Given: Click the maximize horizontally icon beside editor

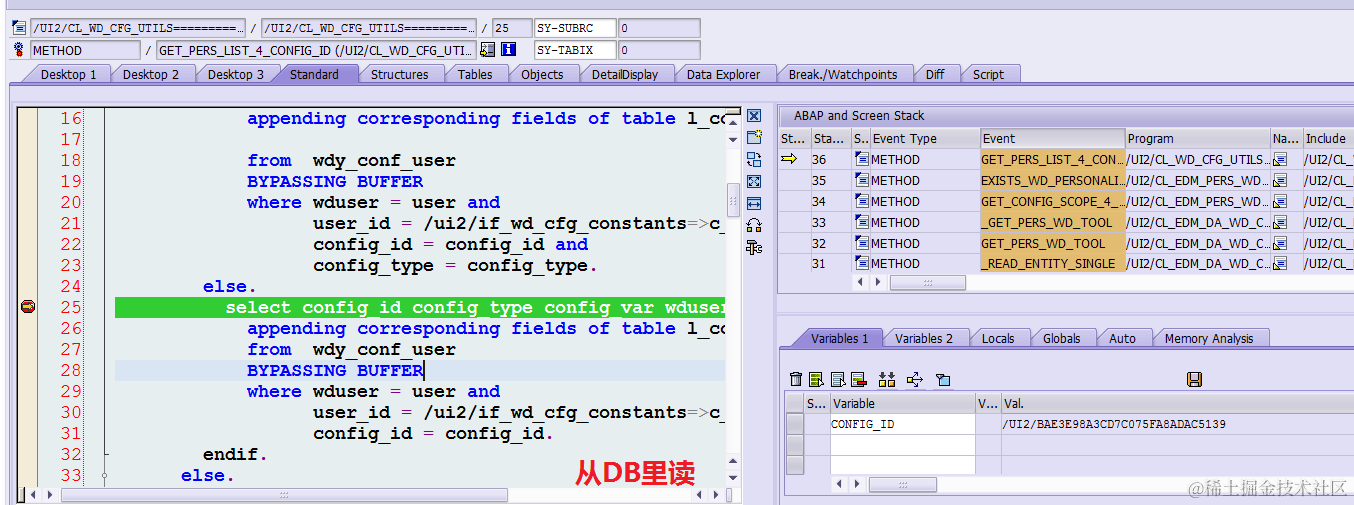Looking at the screenshot, I should coord(754,203).
